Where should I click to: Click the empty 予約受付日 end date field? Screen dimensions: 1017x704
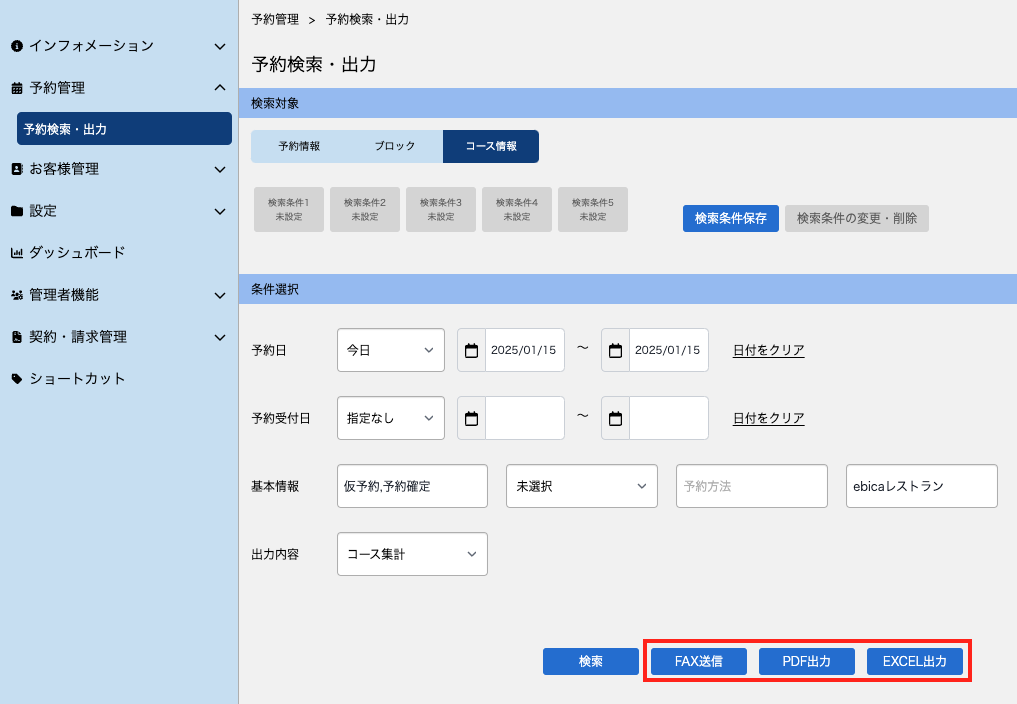[x=668, y=419]
